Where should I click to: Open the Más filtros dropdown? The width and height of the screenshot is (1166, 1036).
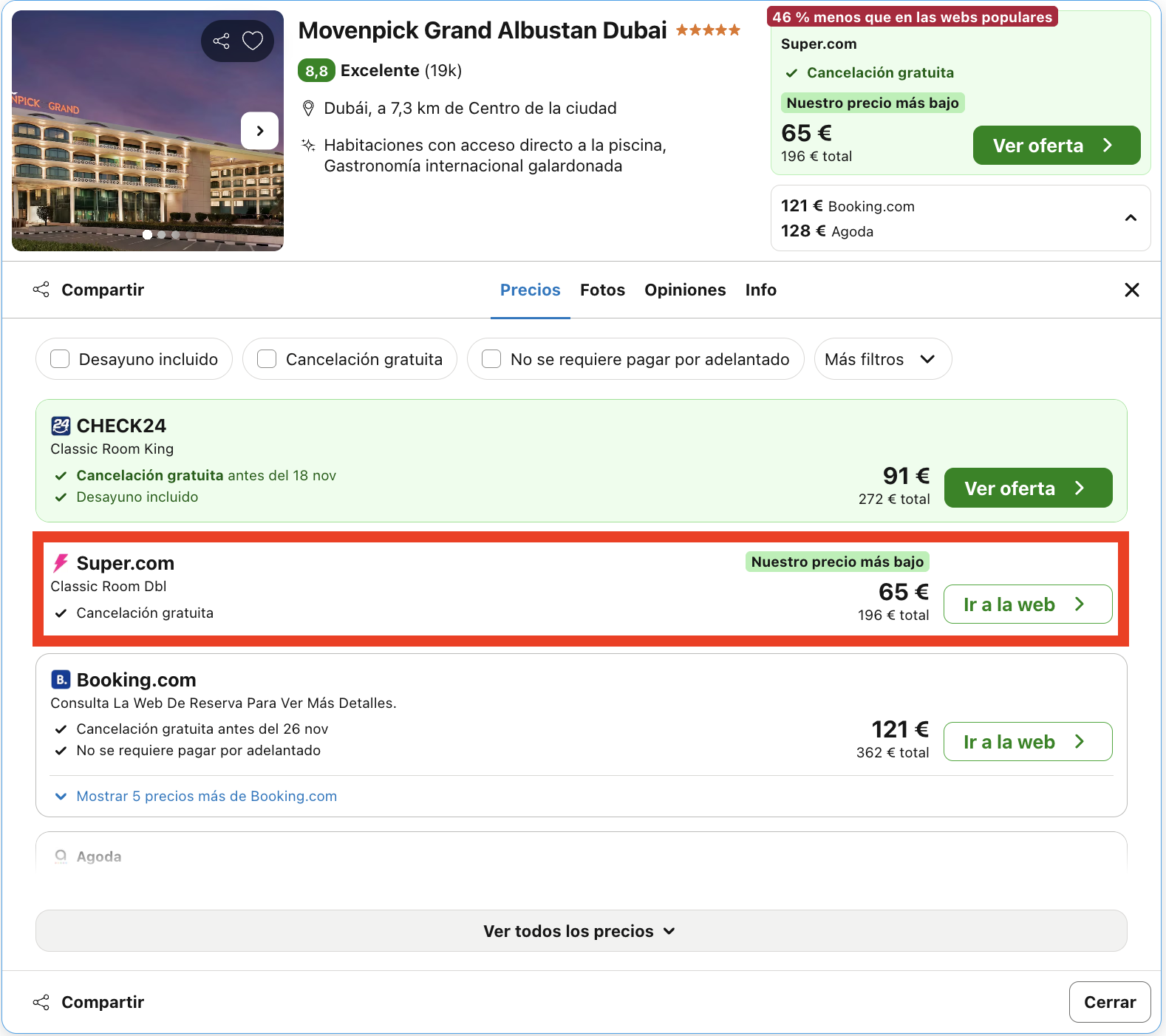pos(883,359)
